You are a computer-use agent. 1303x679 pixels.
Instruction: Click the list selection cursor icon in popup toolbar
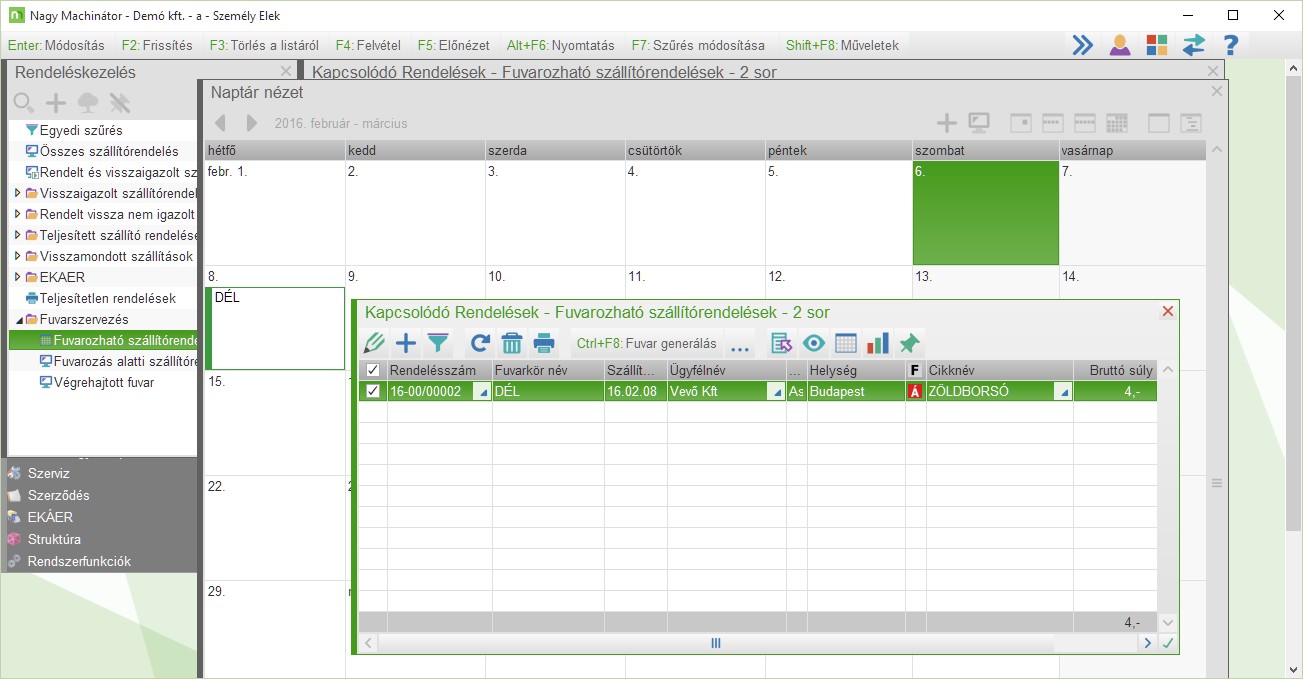pos(782,343)
